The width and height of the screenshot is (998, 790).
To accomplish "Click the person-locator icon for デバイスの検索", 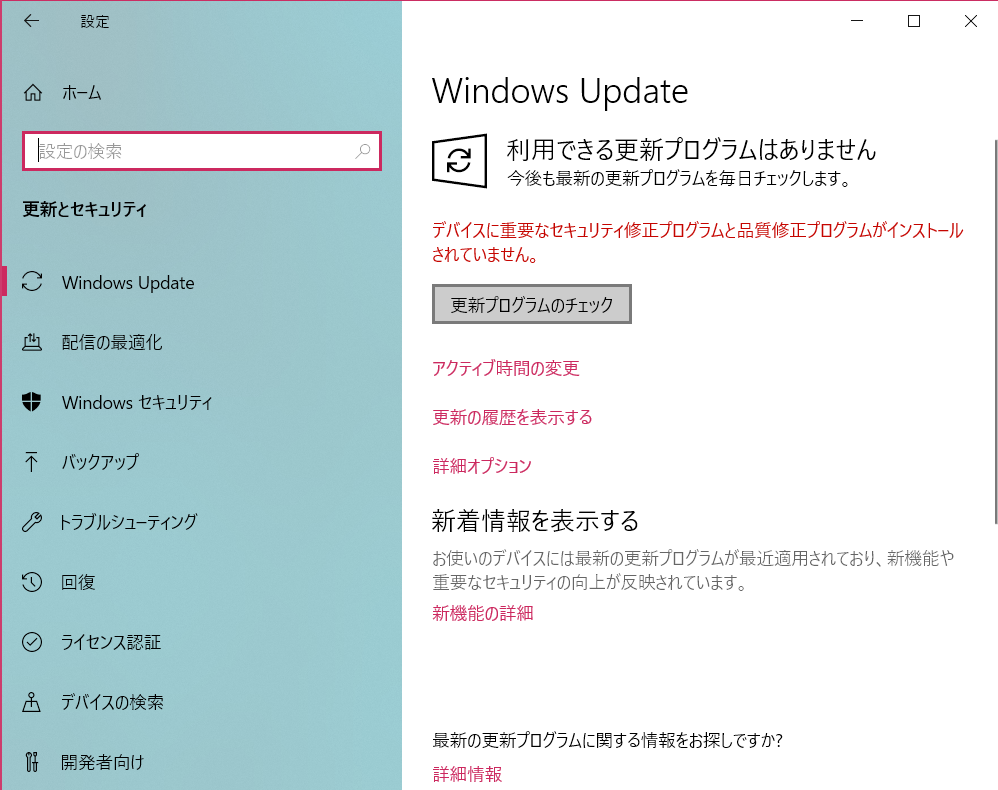I will [x=31, y=702].
